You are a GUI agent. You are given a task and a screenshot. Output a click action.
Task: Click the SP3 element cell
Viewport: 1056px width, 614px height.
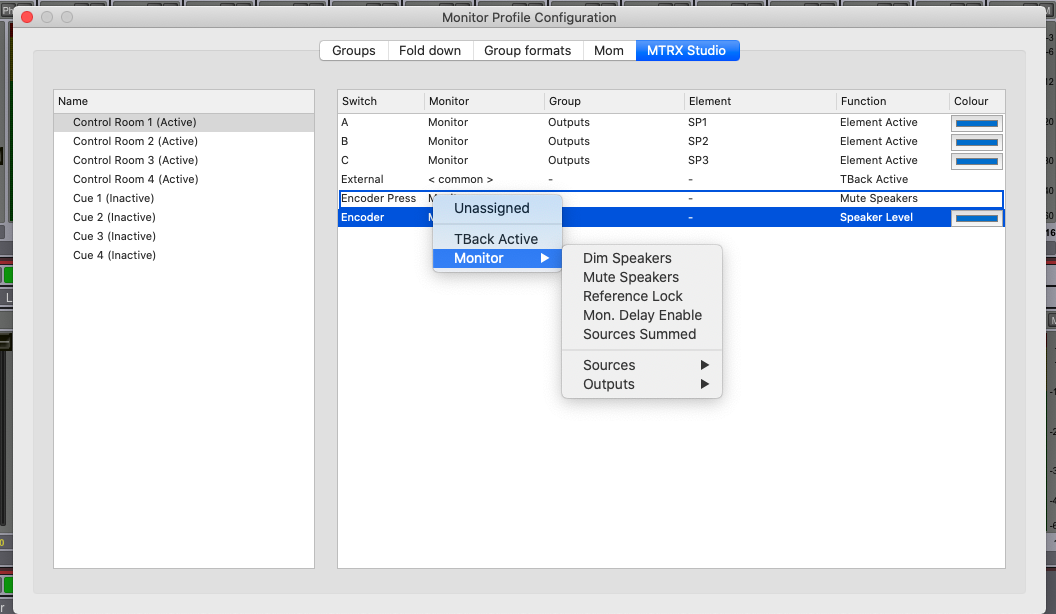[698, 160]
